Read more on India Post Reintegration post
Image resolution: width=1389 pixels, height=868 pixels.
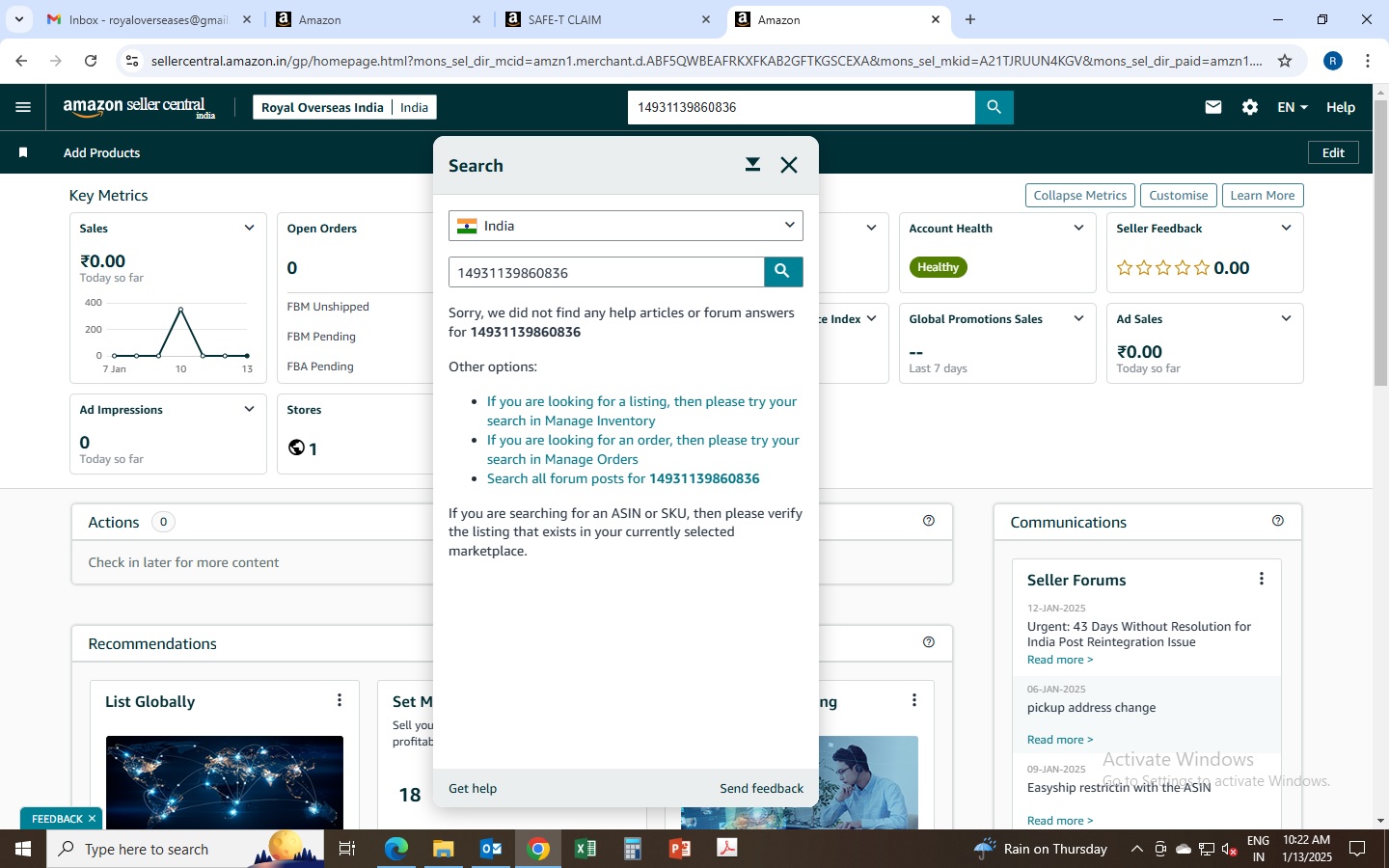point(1060,660)
